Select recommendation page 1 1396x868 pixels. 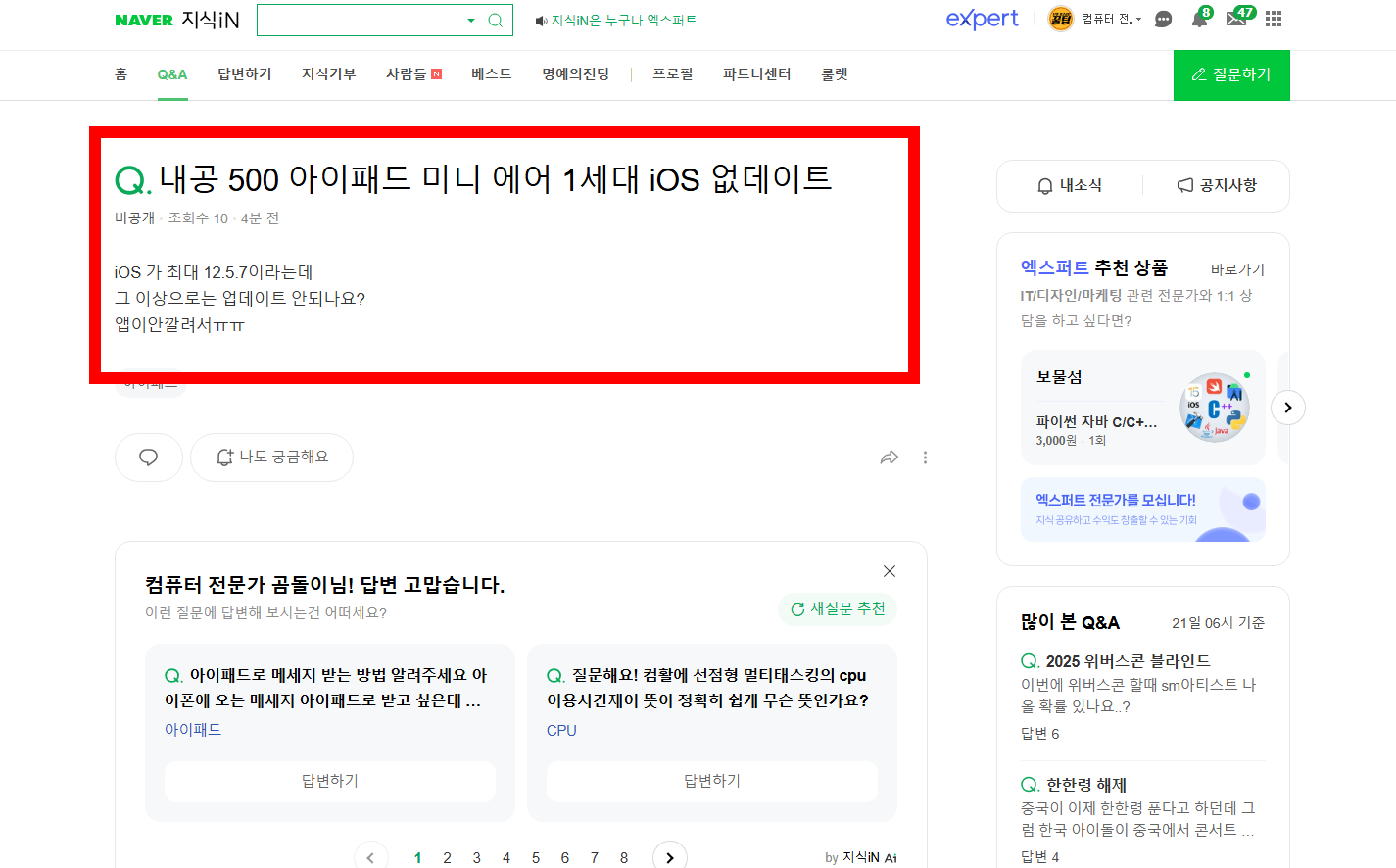pos(417,858)
